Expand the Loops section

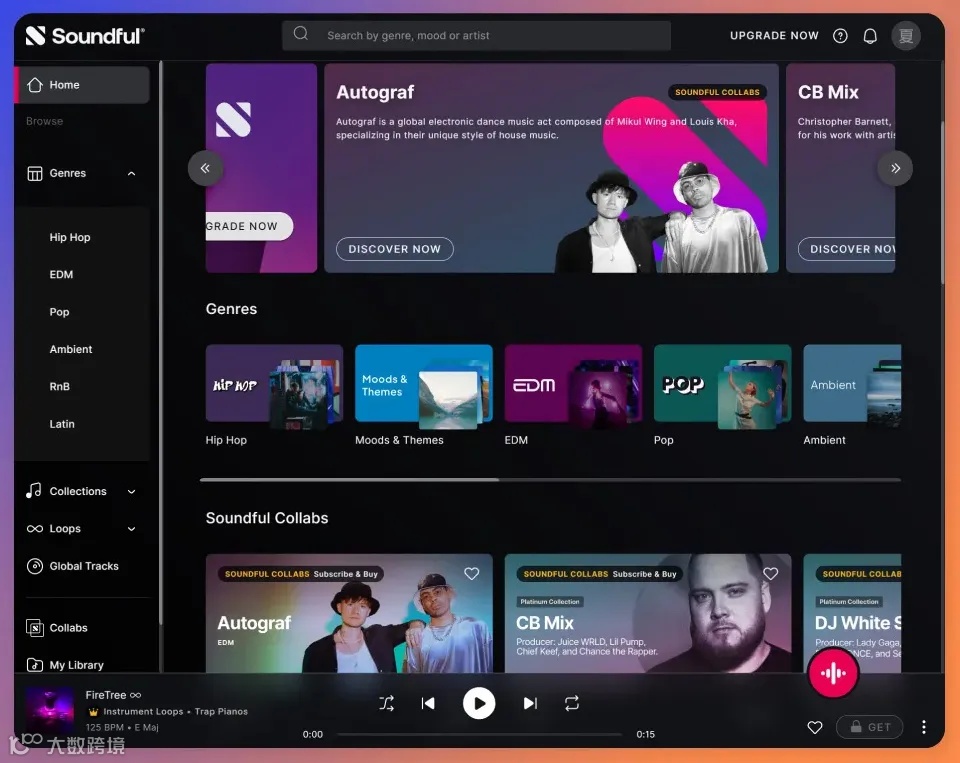(131, 528)
